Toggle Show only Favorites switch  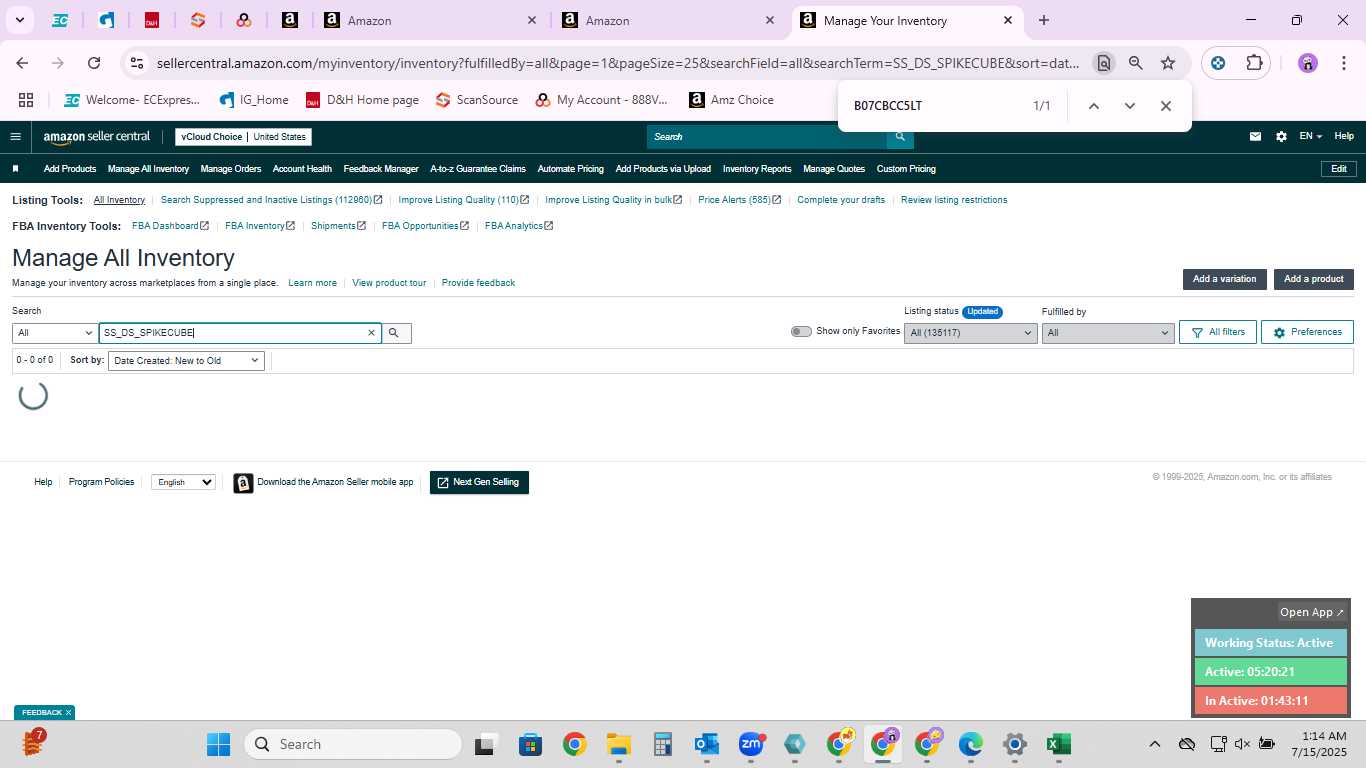coord(801,332)
